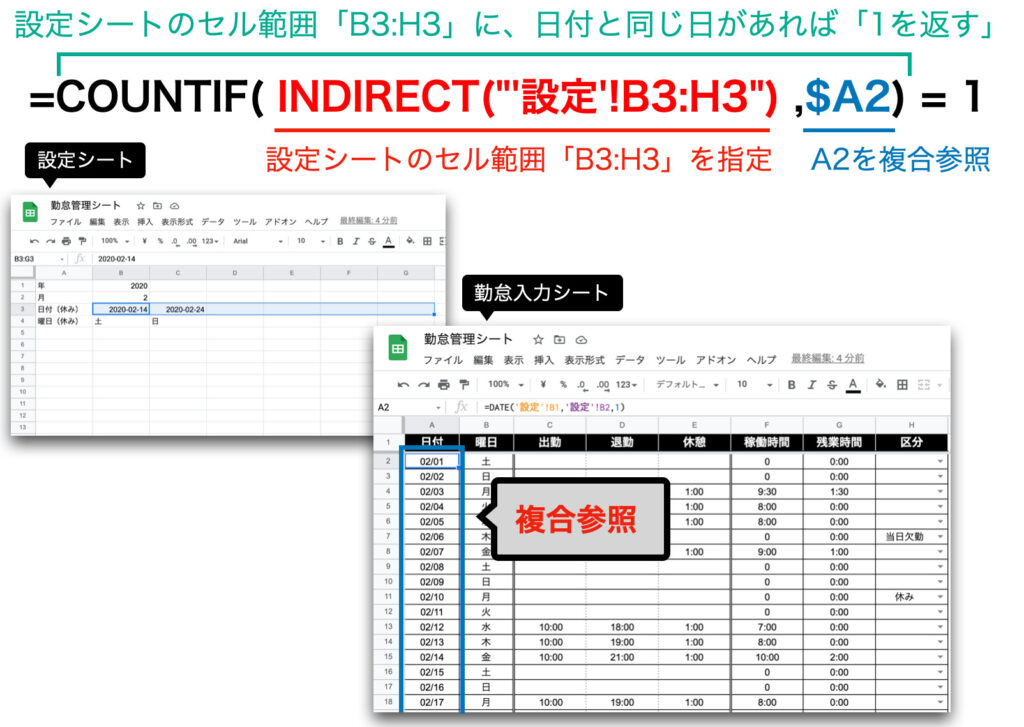Image resolution: width=1024 pixels, height=727 pixels.
Task: Open 最終編集 history link in settings sheet
Action: [x=368, y=221]
